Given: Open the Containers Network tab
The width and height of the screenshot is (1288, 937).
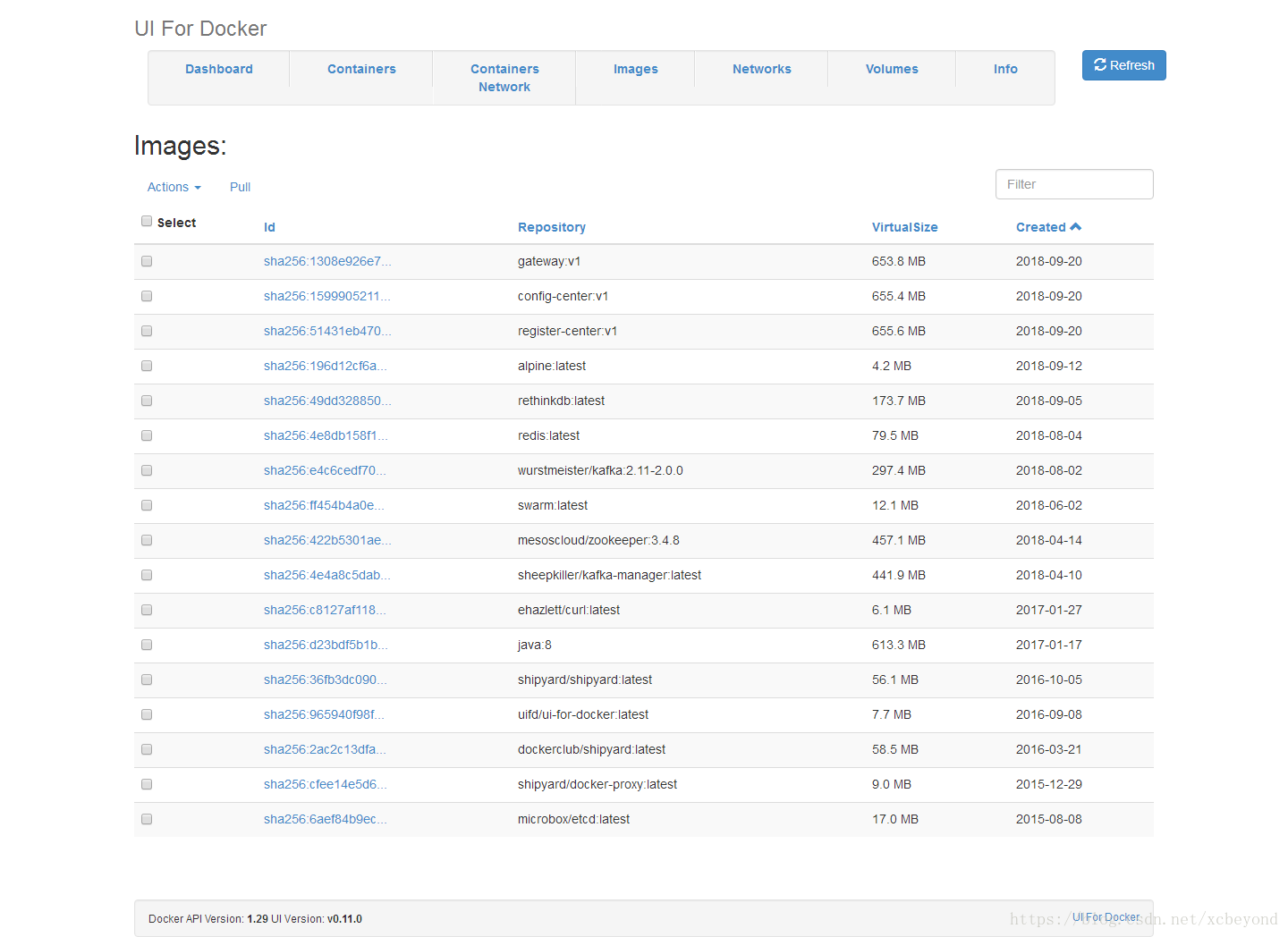Looking at the screenshot, I should [x=504, y=78].
